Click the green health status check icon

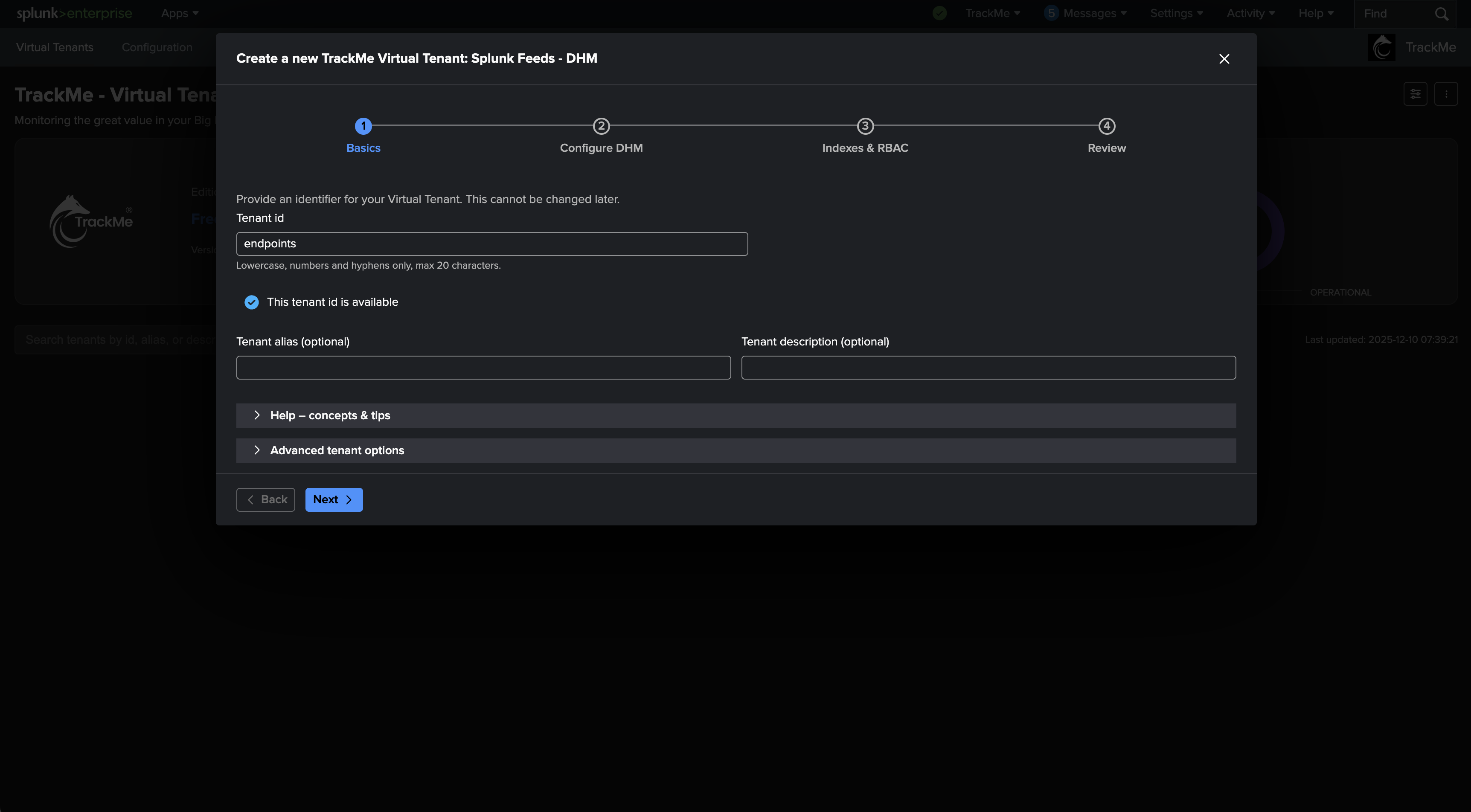[x=939, y=13]
